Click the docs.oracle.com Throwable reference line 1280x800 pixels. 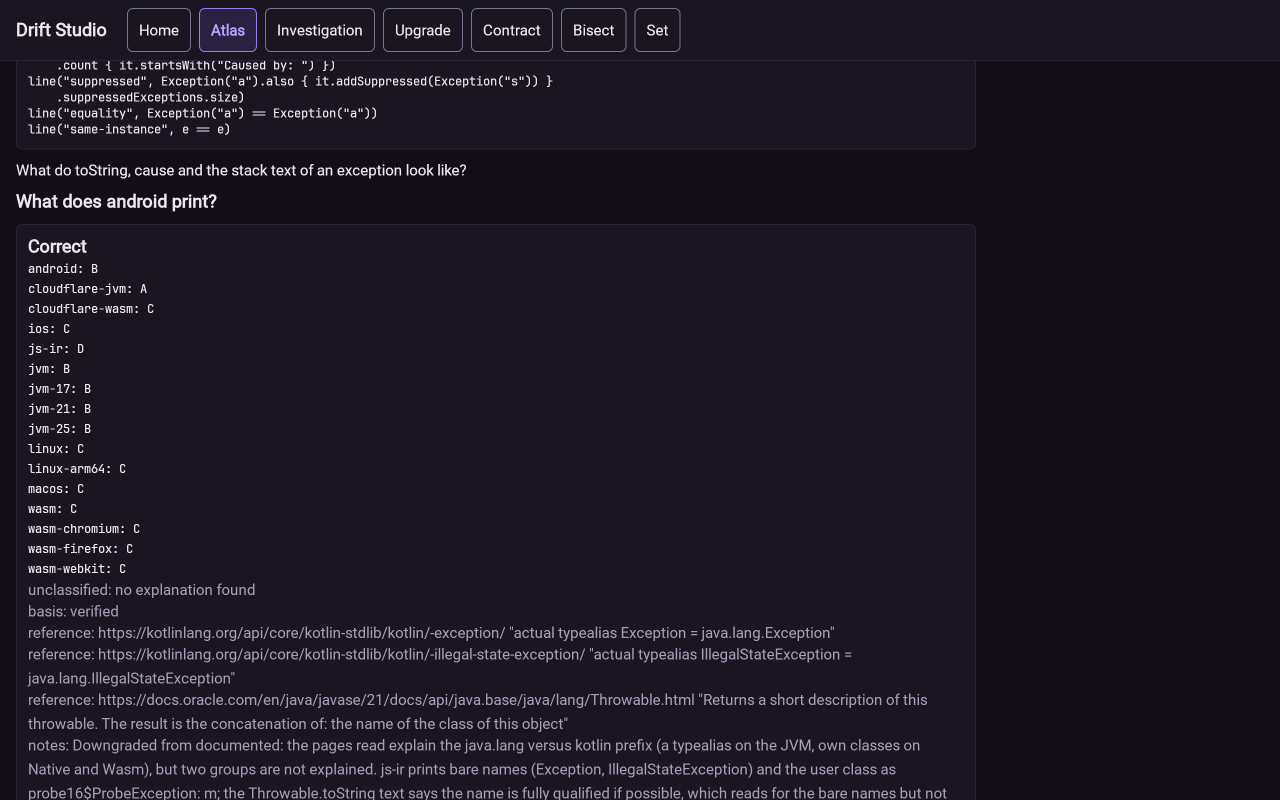(477, 712)
